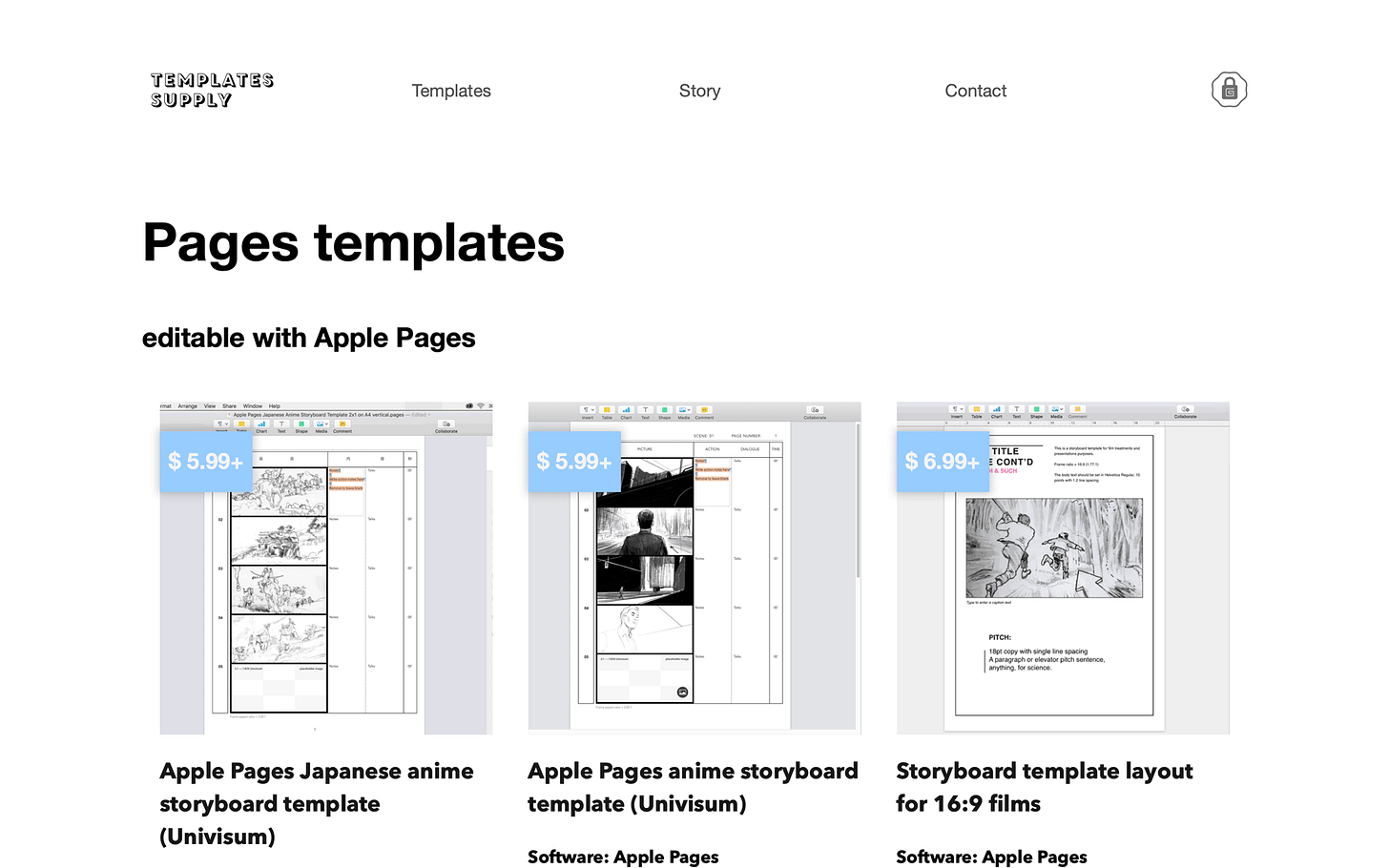Open Storyboard layout for 16:9 films thumbnail
Viewport: 1389px width, 868px height.
coord(1063,568)
